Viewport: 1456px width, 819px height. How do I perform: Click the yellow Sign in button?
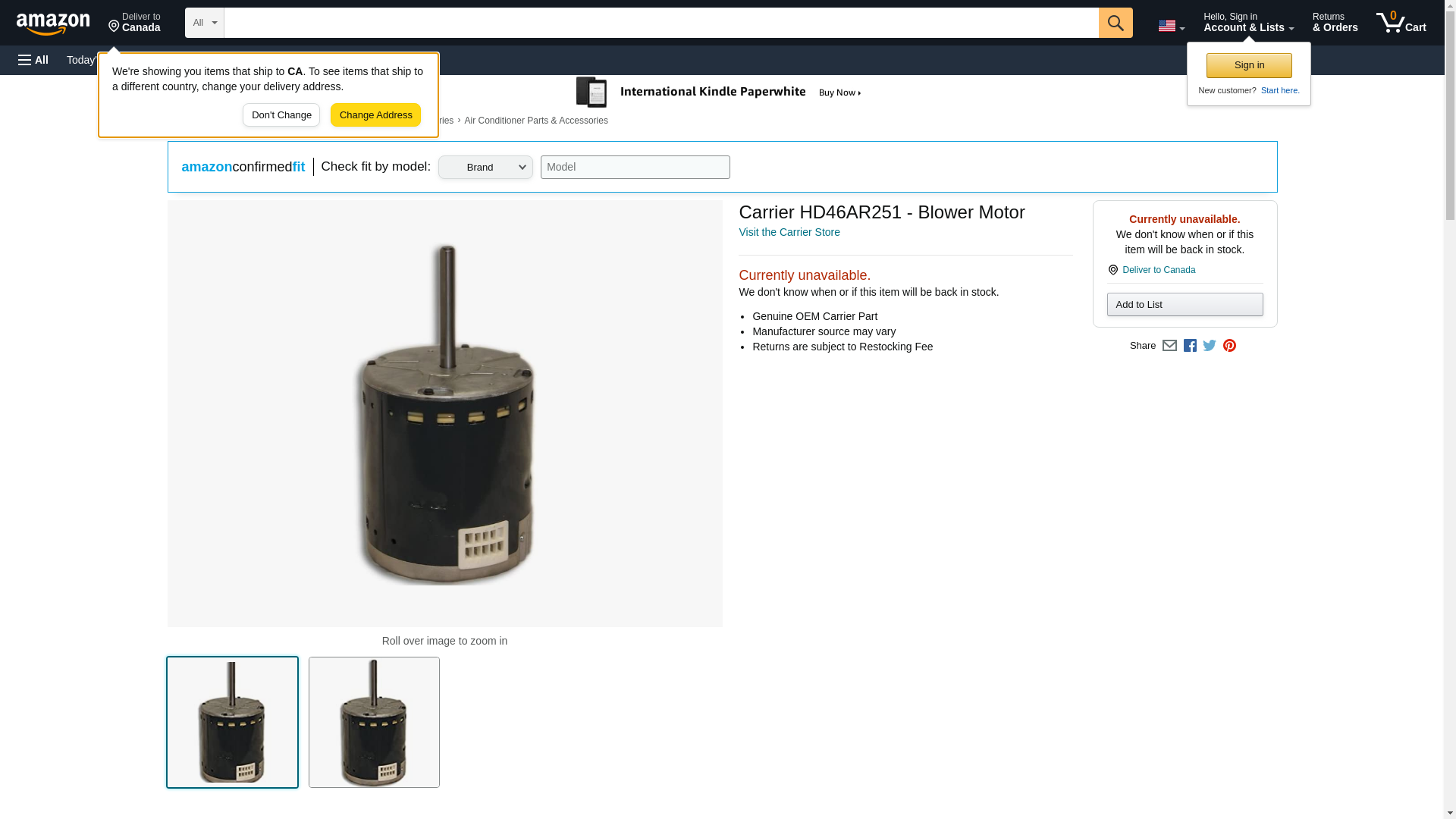coord(1249,65)
